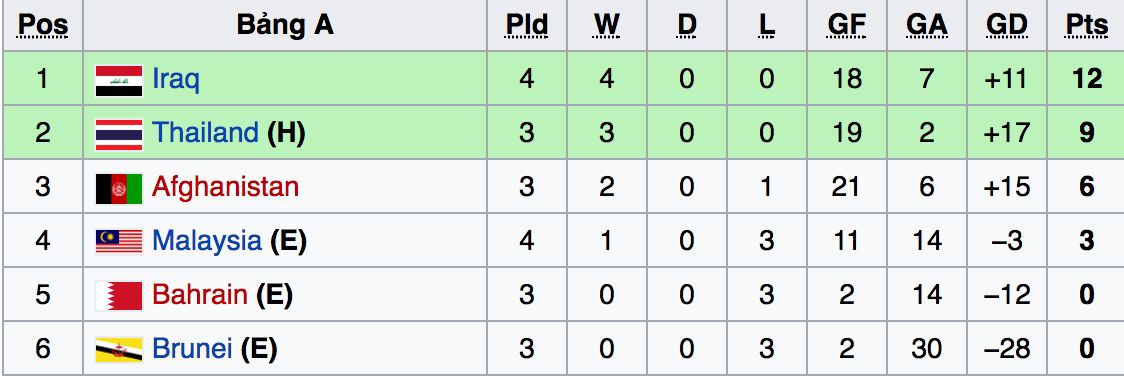Open the Iraq team link
This screenshot has width=1124, height=384.
coord(176,80)
